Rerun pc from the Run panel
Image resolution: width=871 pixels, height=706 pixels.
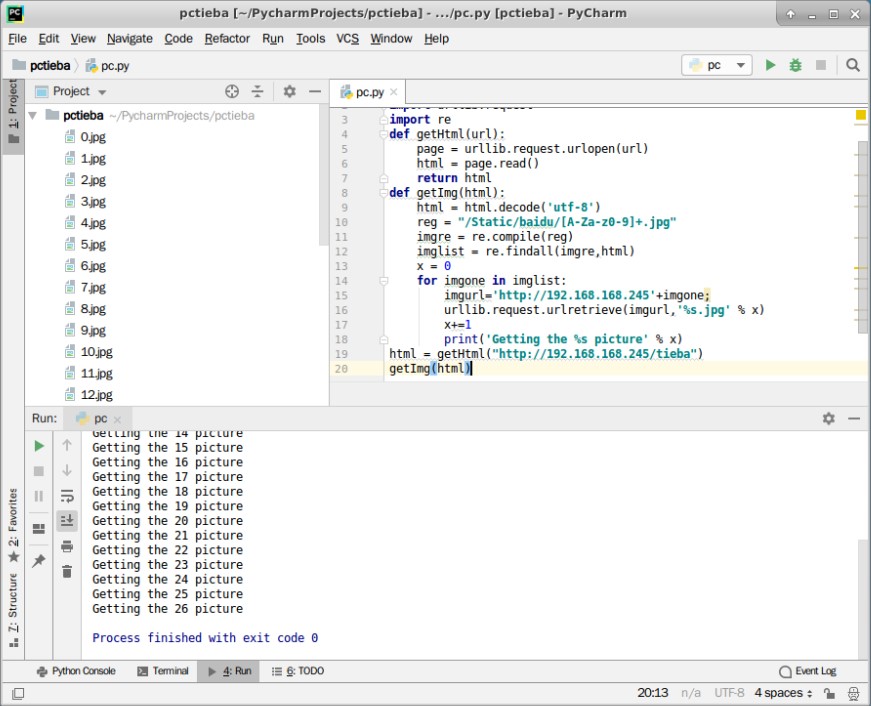pyautogui.click(x=39, y=445)
